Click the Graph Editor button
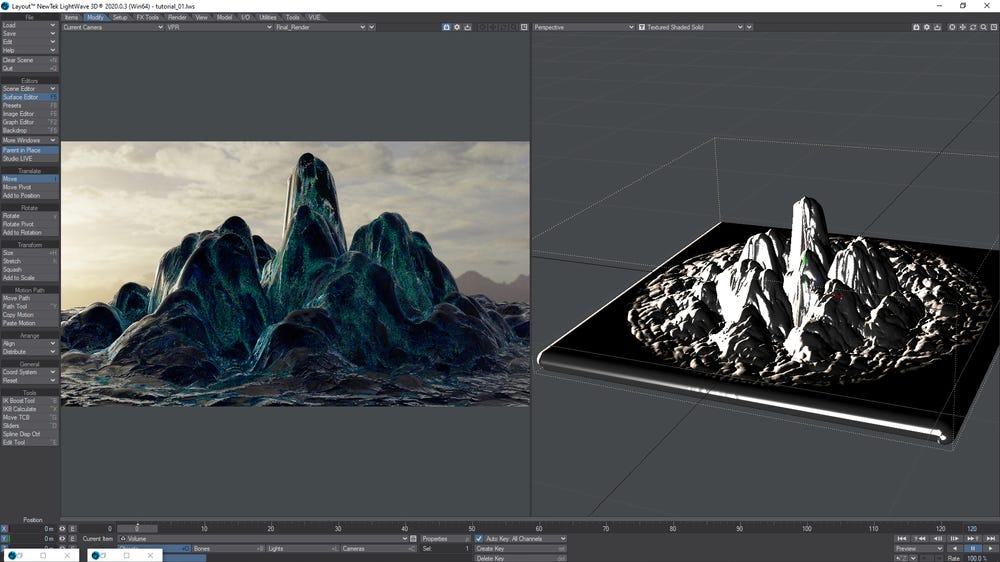The image size is (1000, 562). pos(29,122)
